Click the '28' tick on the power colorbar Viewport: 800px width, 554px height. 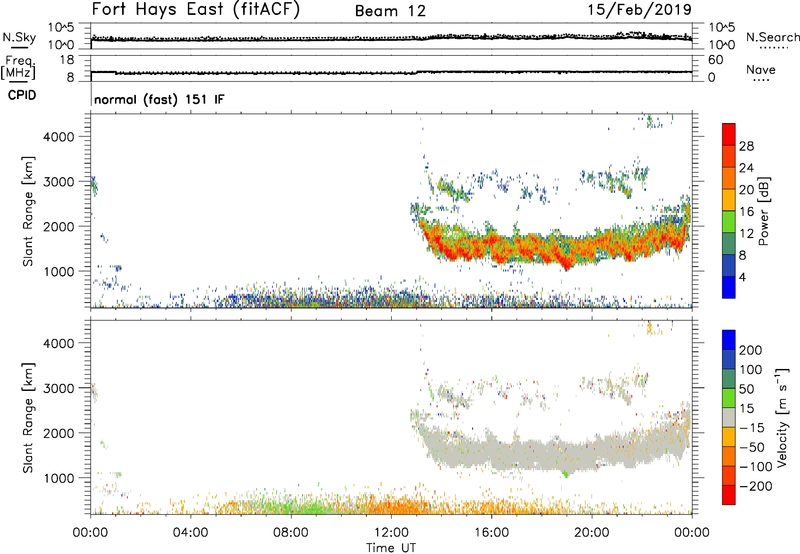pyautogui.click(x=746, y=146)
